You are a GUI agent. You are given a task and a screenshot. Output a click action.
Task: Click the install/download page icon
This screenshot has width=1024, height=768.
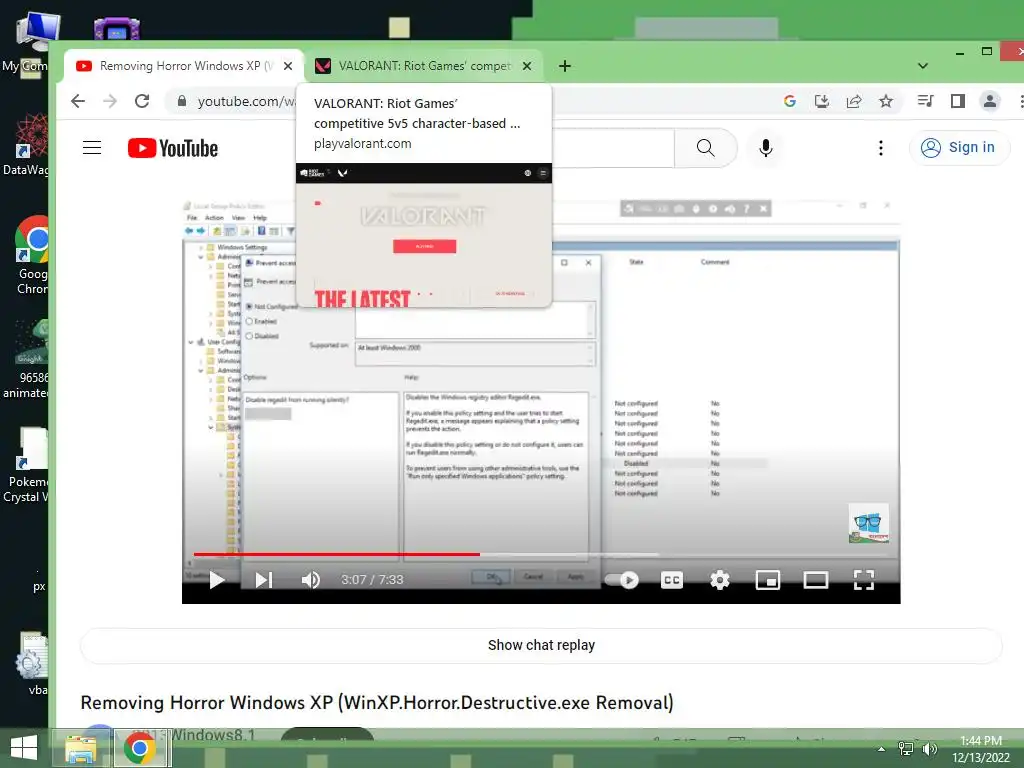[x=822, y=101]
